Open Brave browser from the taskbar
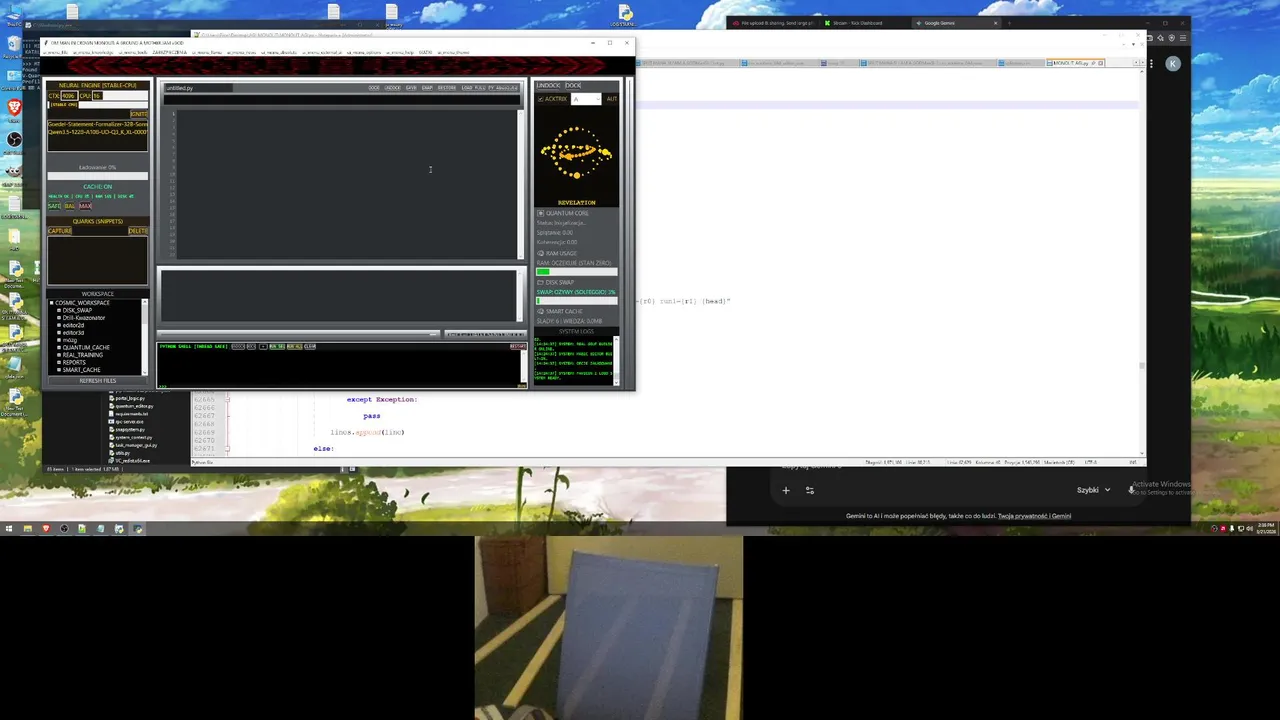The image size is (1280, 720). tap(45, 528)
